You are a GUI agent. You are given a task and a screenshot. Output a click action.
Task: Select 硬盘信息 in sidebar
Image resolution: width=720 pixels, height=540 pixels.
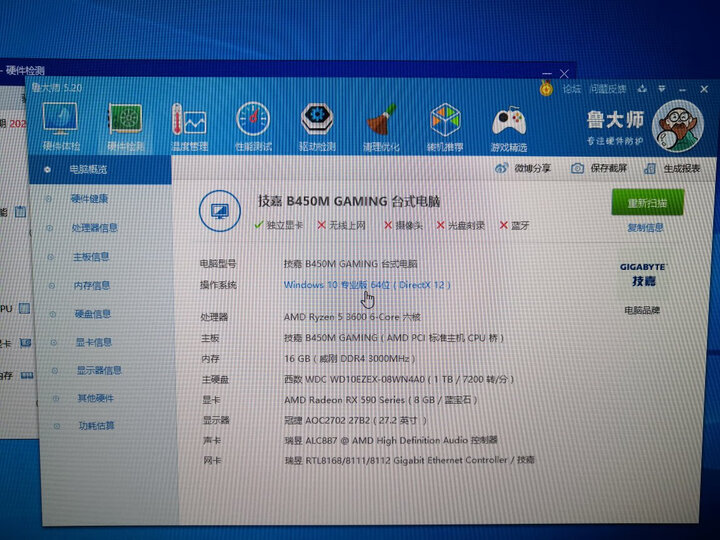[x=93, y=314]
